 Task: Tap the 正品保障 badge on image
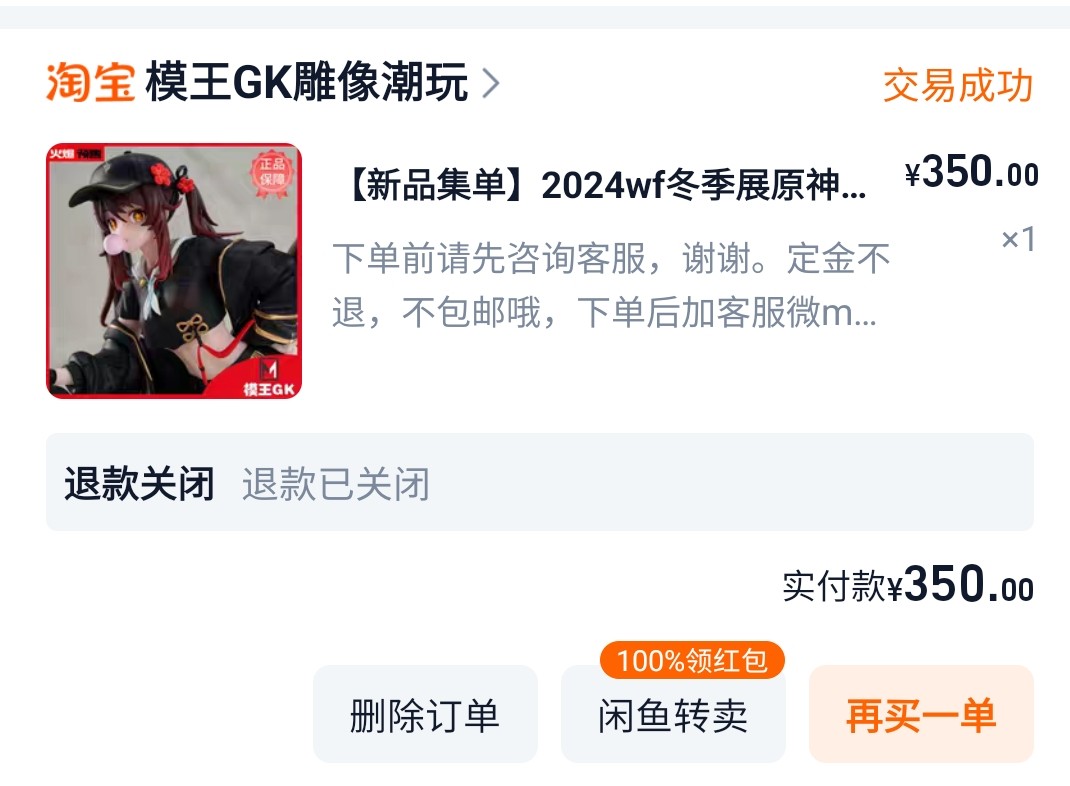click(x=272, y=173)
